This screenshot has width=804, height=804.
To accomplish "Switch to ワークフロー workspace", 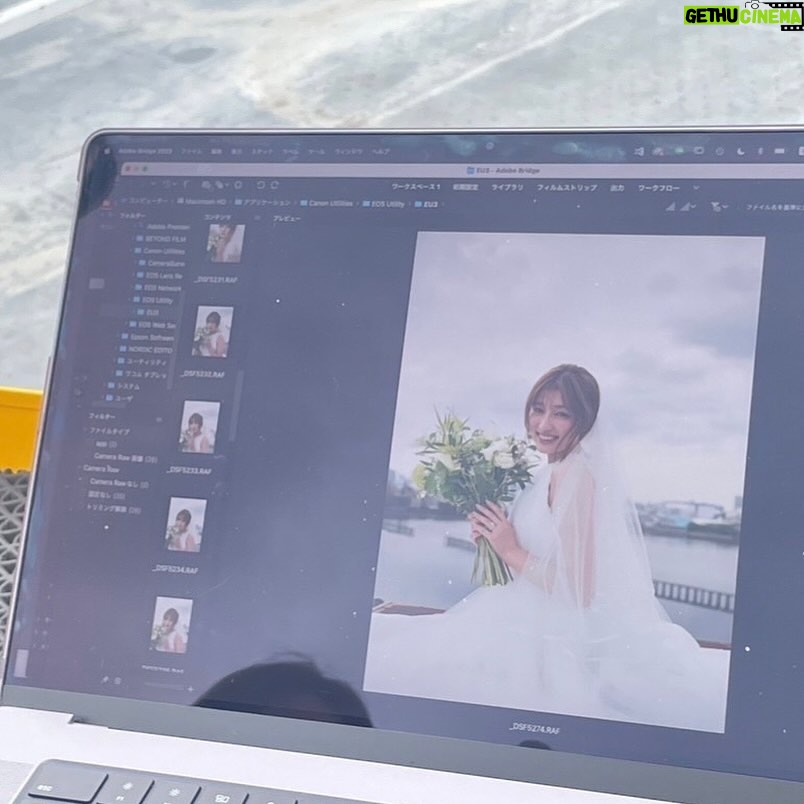I will [x=658, y=188].
